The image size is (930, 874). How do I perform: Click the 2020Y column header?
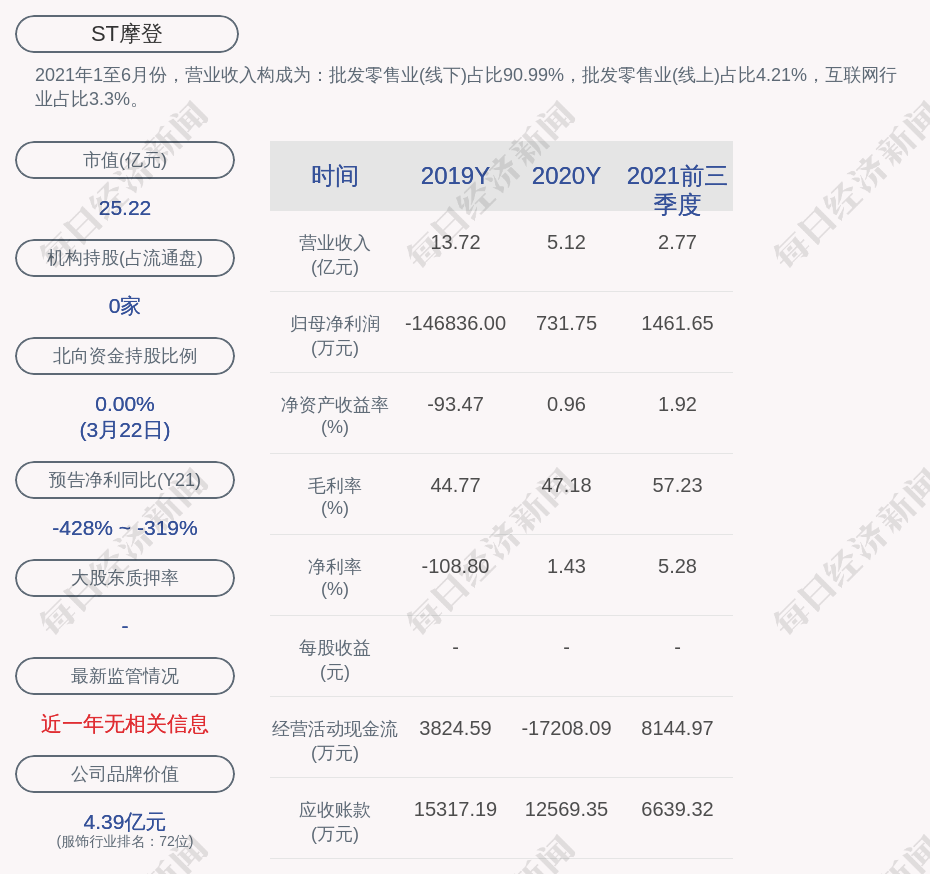[566, 176]
